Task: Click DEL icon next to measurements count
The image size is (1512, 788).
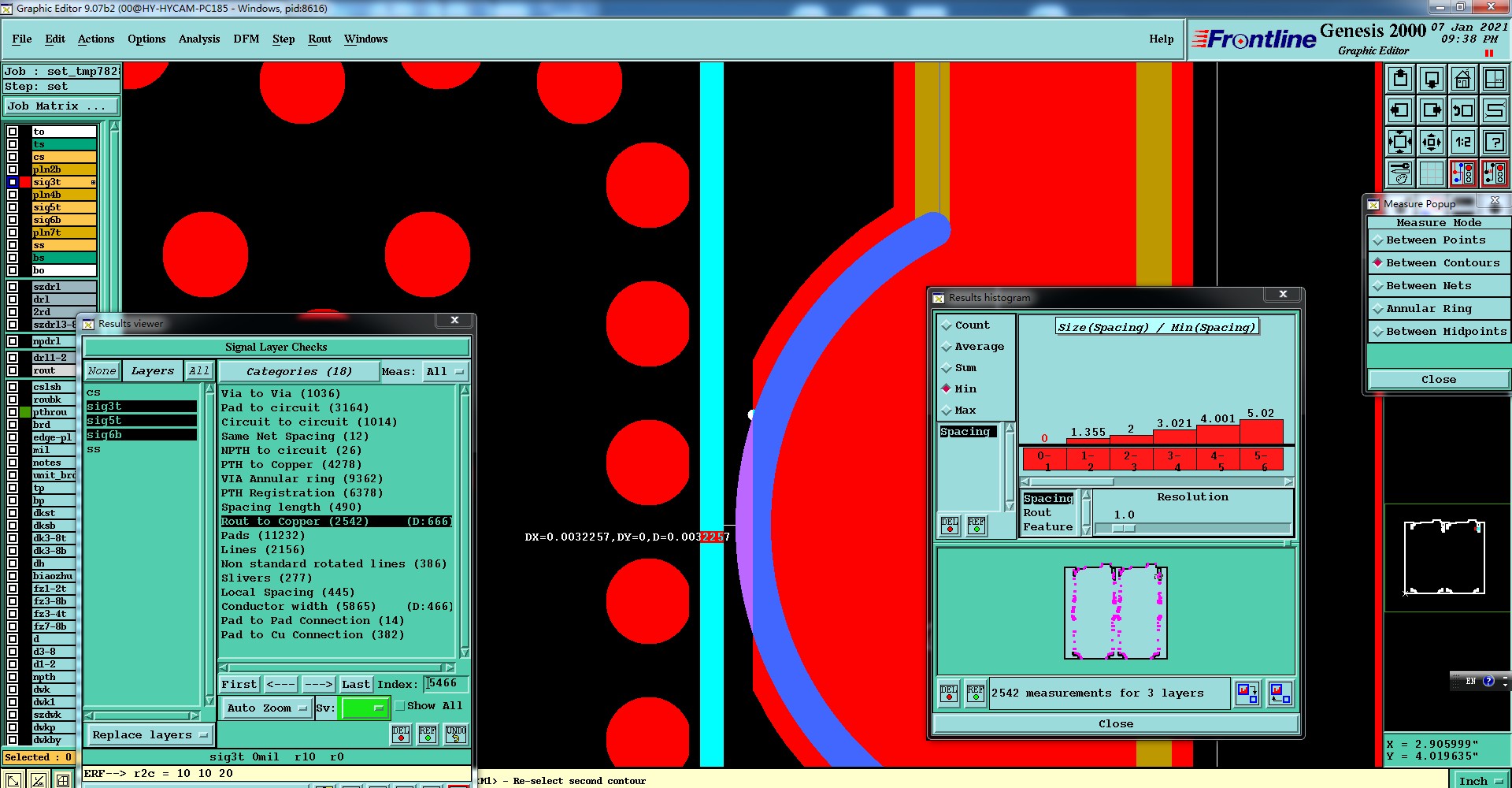Action: point(949,693)
